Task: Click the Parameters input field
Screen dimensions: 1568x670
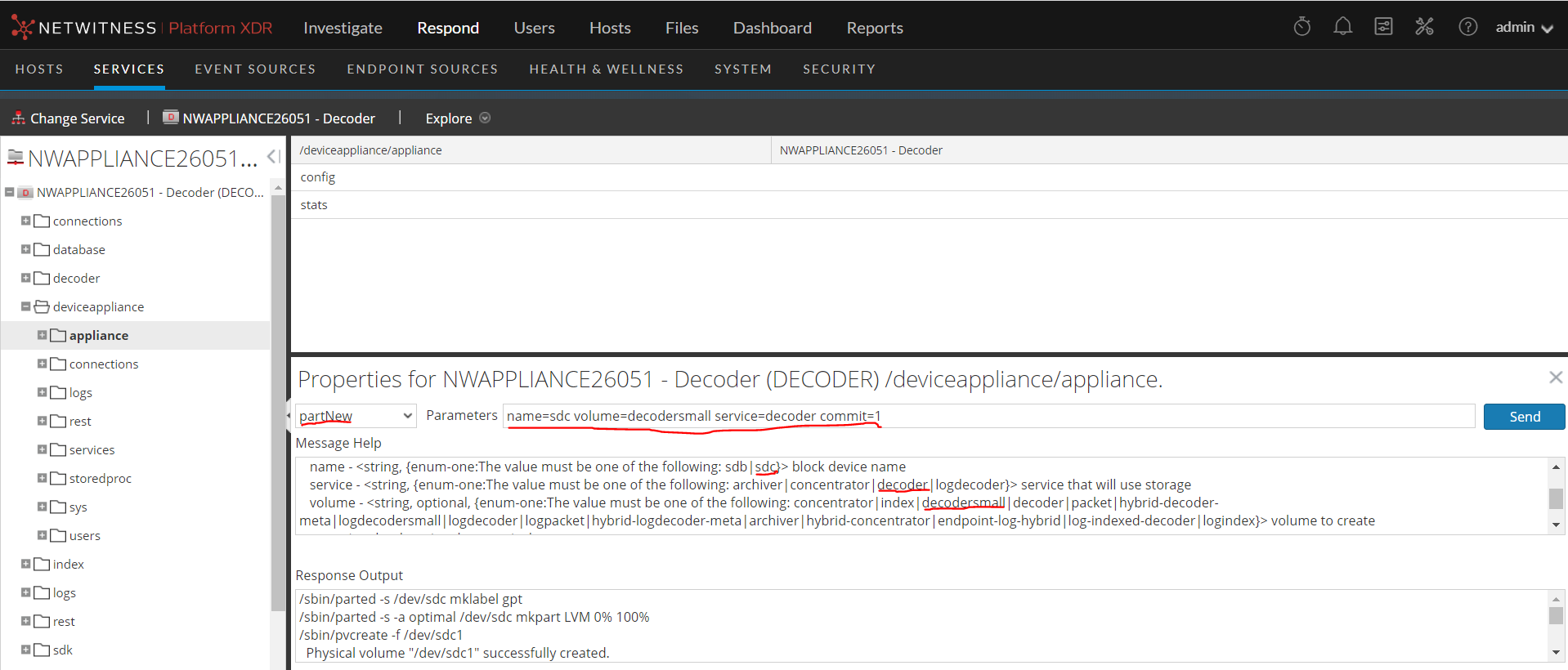Action: click(x=988, y=416)
